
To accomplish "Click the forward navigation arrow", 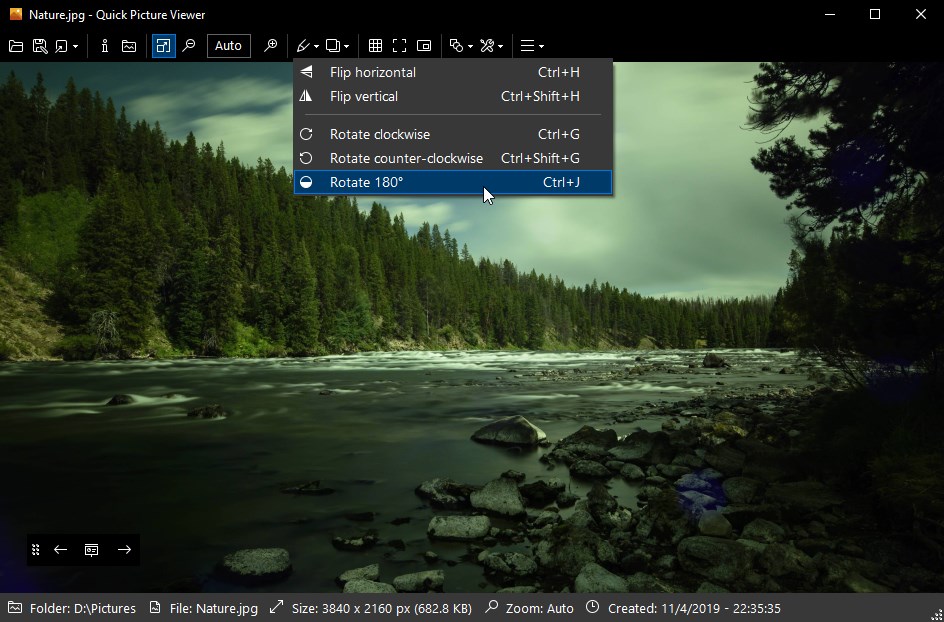I will [x=124, y=549].
